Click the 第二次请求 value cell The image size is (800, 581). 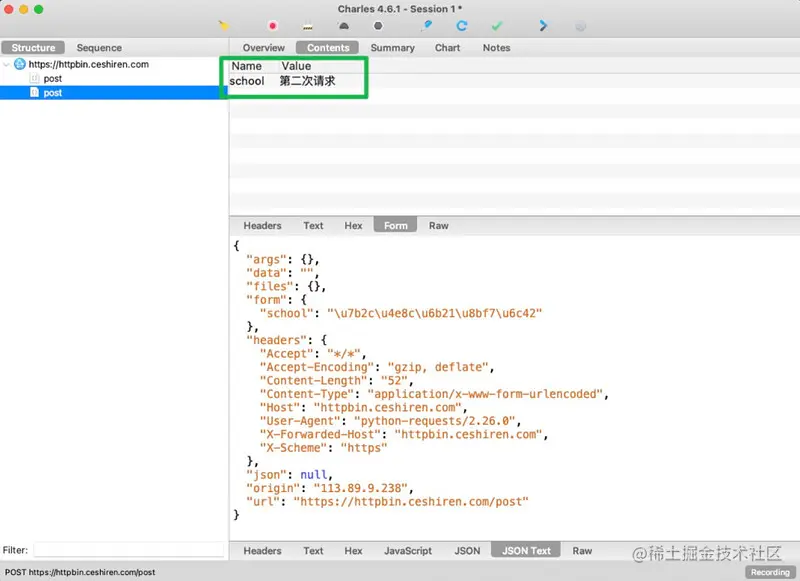tap(307, 81)
